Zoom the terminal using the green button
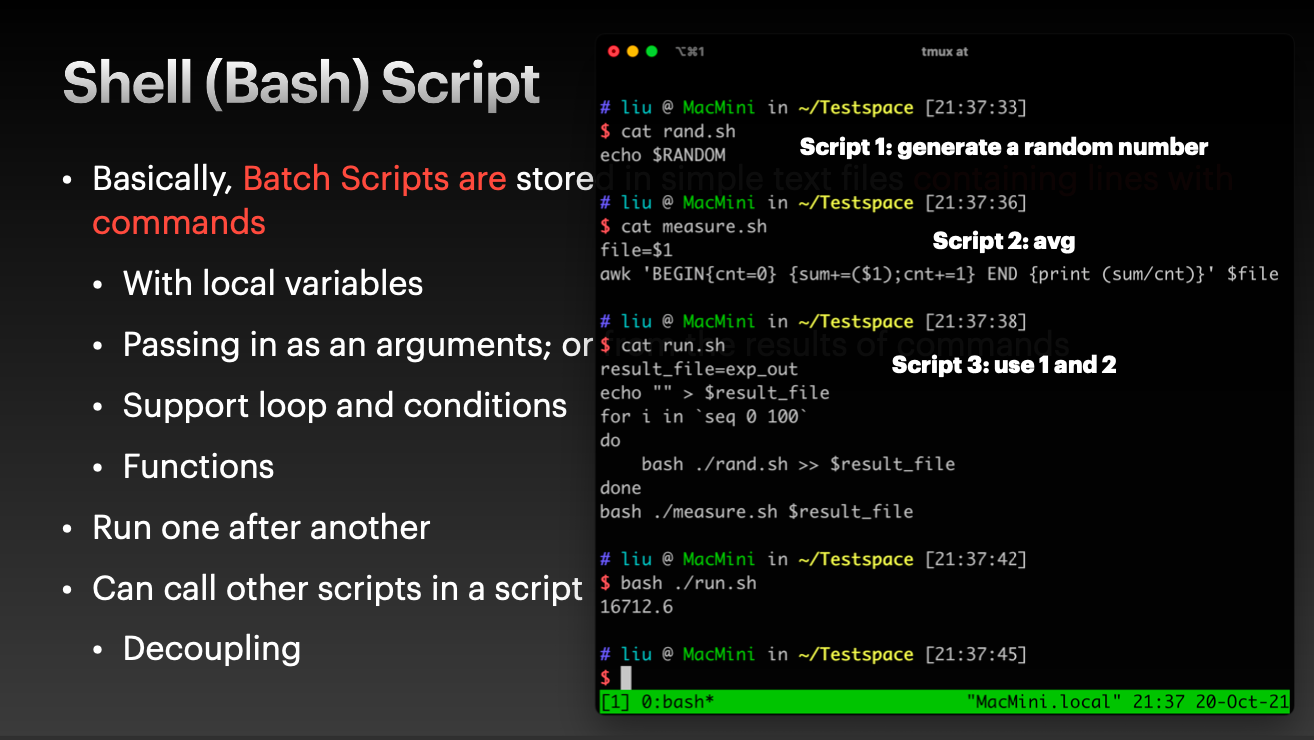This screenshot has height=740, width=1314. point(651,51)
